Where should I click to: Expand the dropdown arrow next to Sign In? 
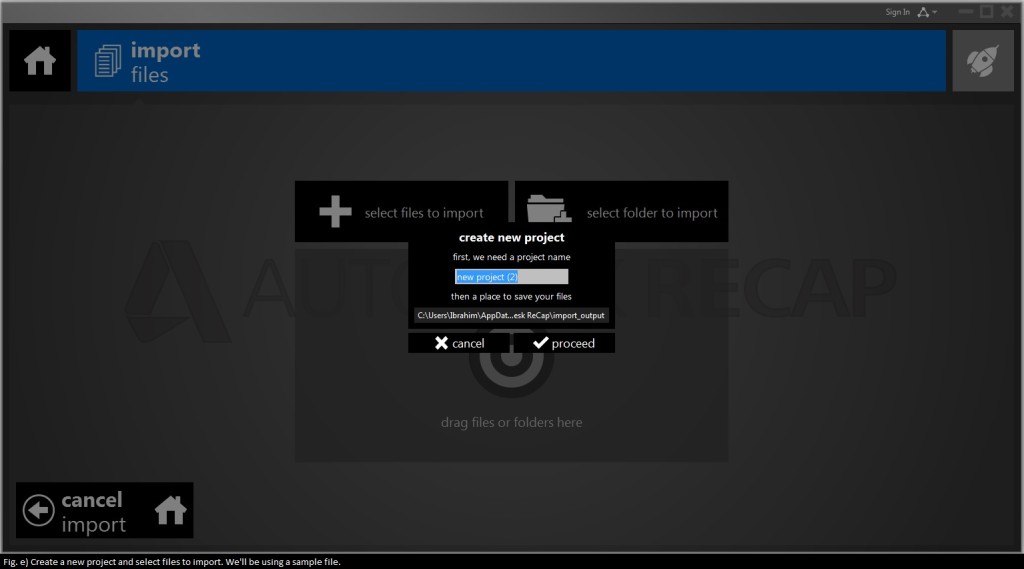[935, 12]
